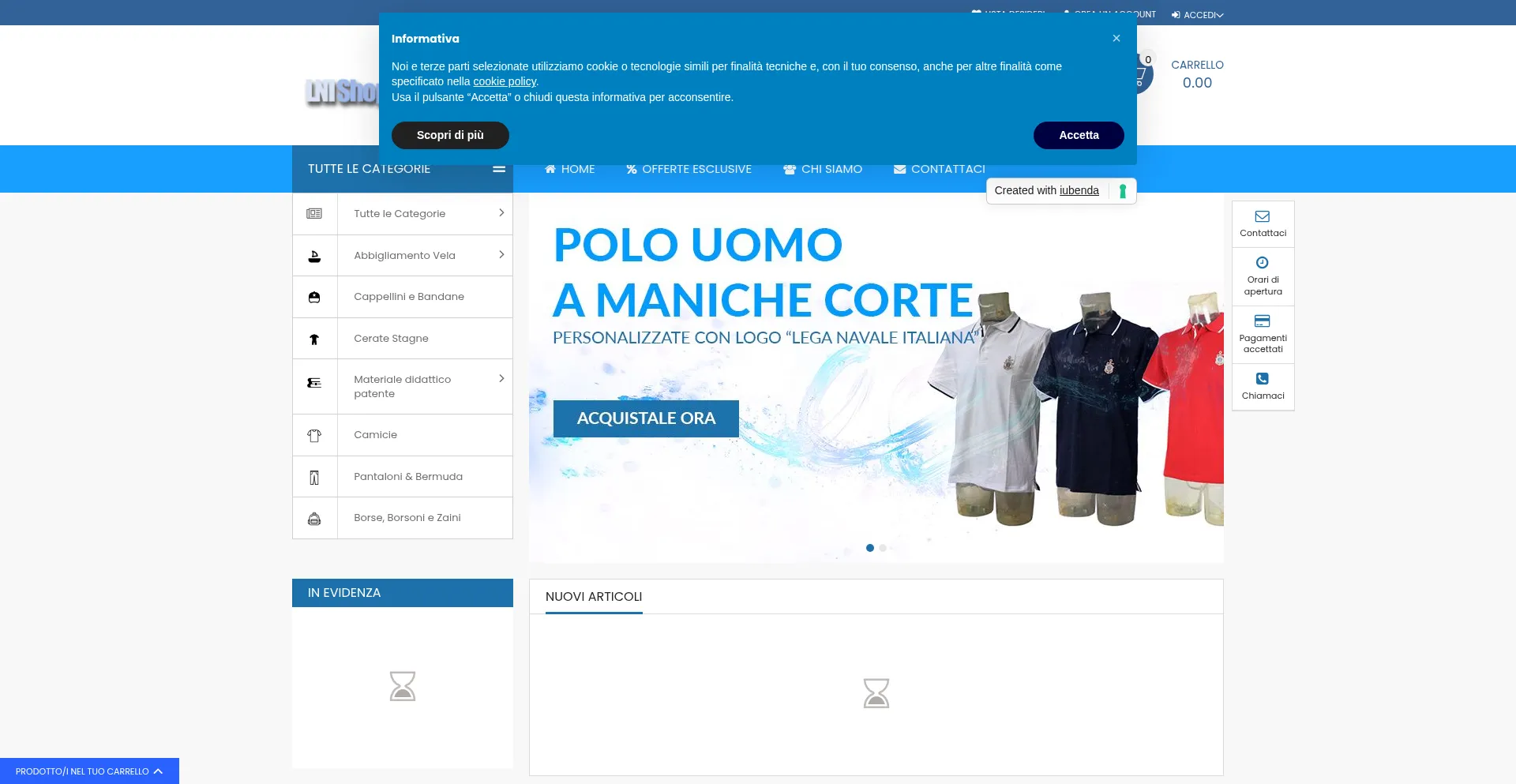Click the Pantaloni trousers icon

(x=314, y=477)
